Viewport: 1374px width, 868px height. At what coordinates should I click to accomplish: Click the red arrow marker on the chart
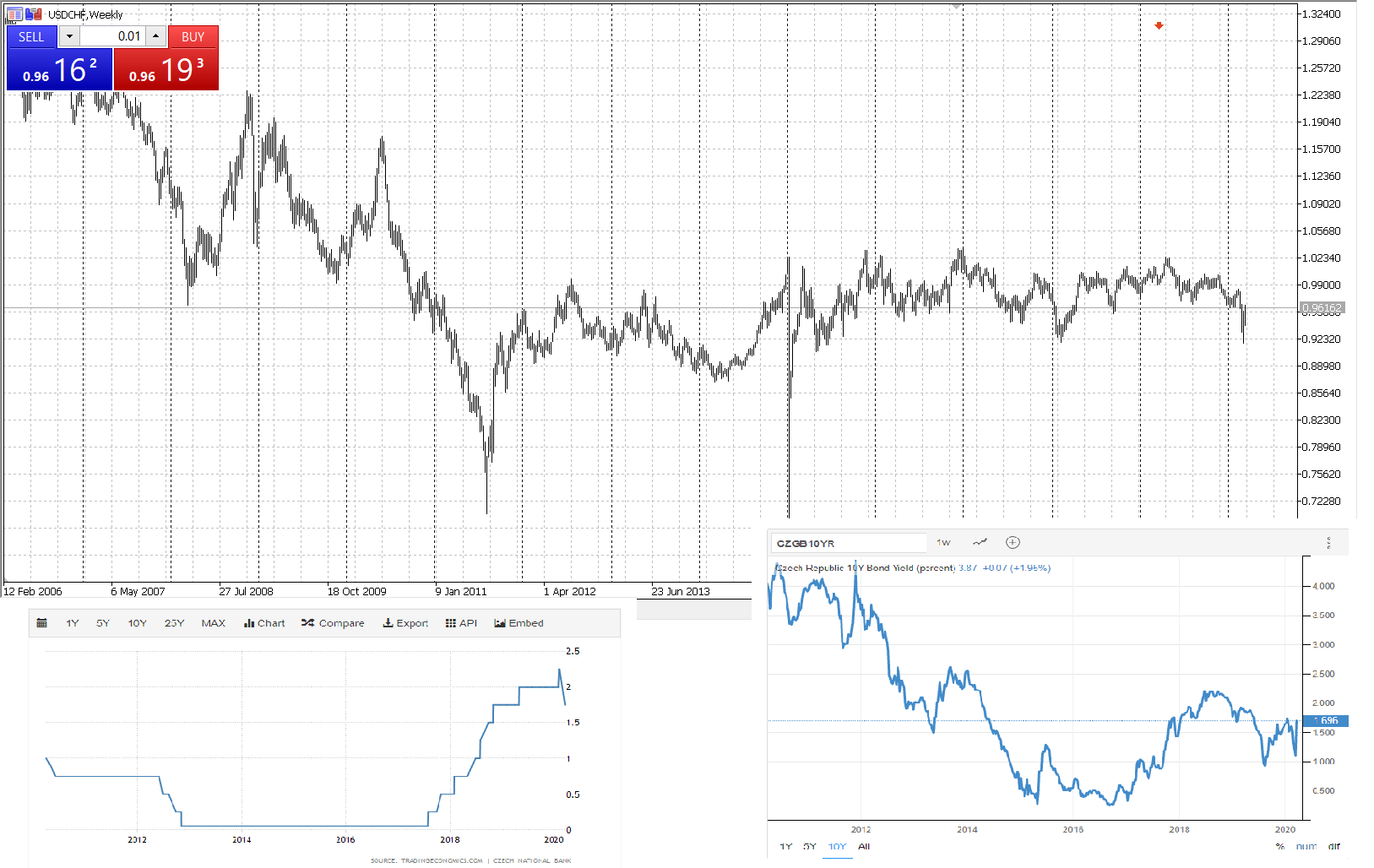pyautogui.click(x=1159, y=25)
